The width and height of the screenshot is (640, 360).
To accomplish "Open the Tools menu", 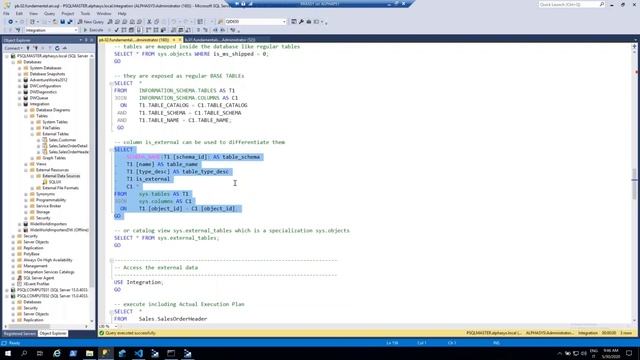I will [x=85, y=13].
